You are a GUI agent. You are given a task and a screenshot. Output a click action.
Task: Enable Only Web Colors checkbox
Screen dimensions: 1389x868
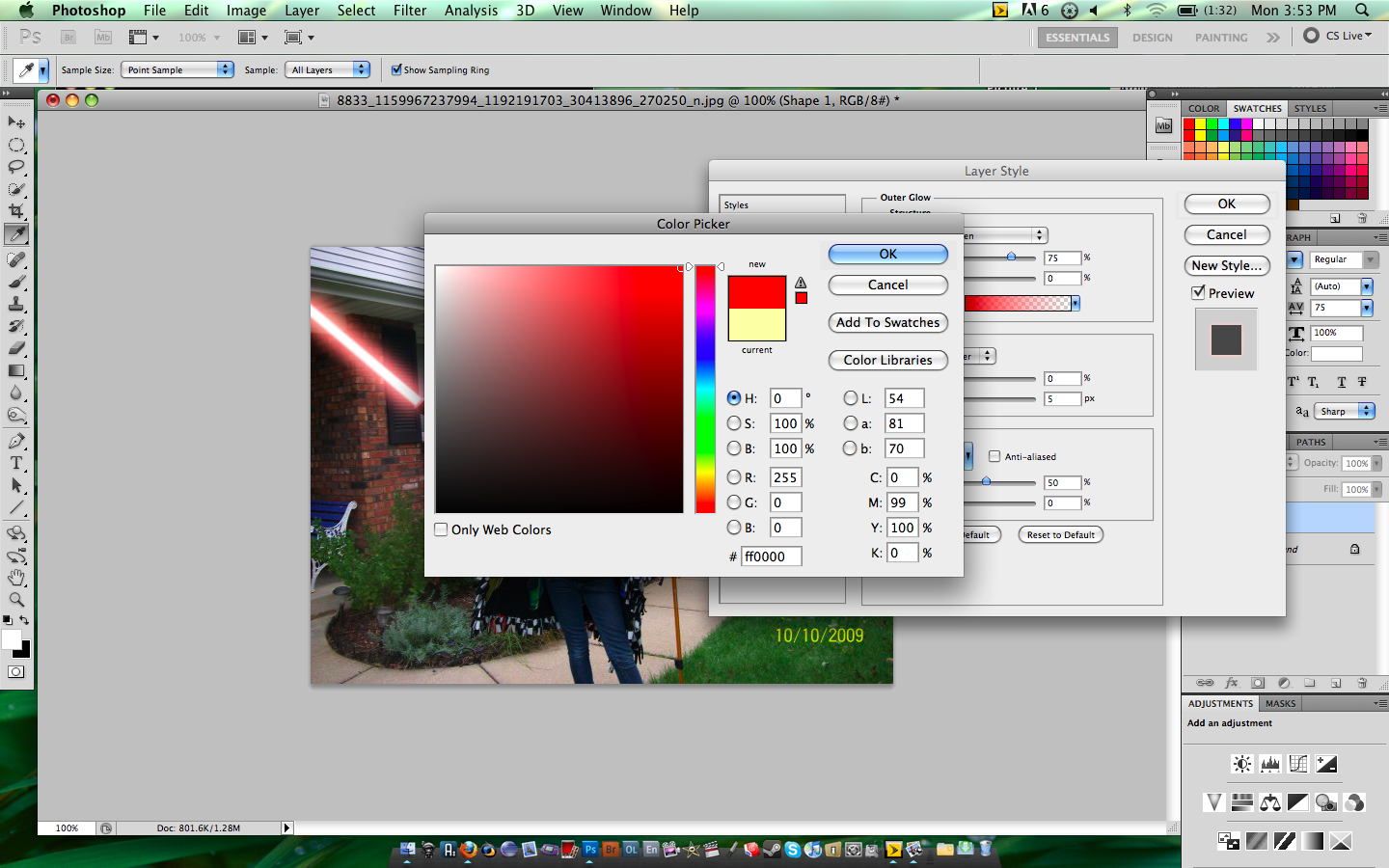441,529
